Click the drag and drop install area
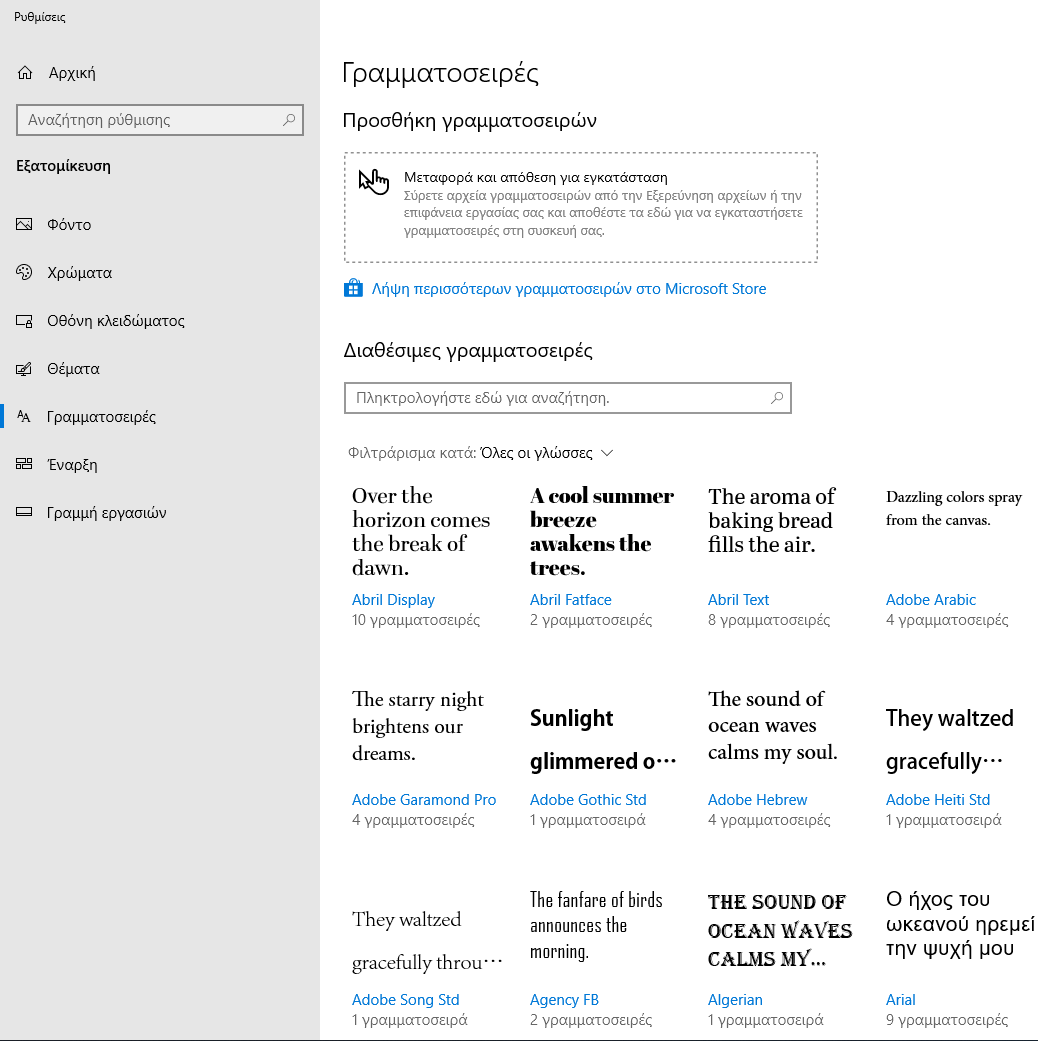 (580, 207)
